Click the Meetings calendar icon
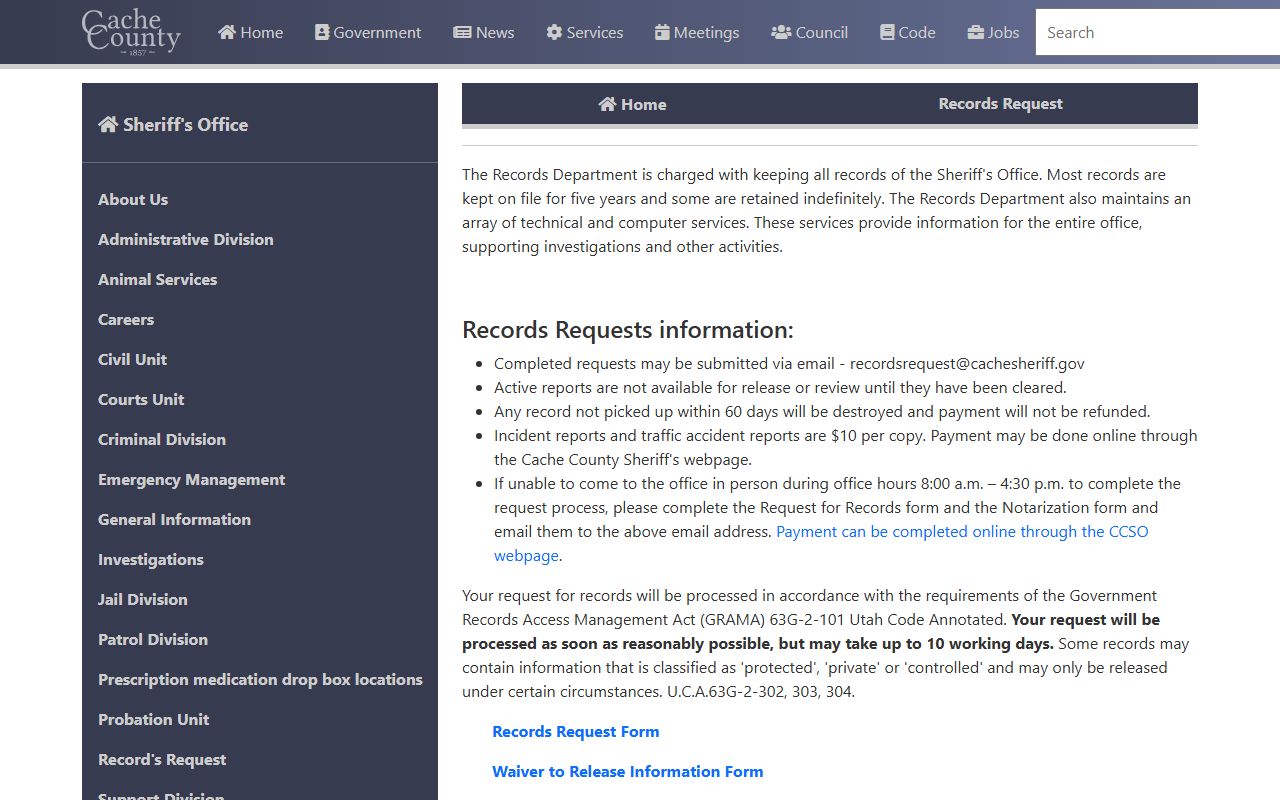This screenshot has width=1280, height=800. (x=662, y=32)
